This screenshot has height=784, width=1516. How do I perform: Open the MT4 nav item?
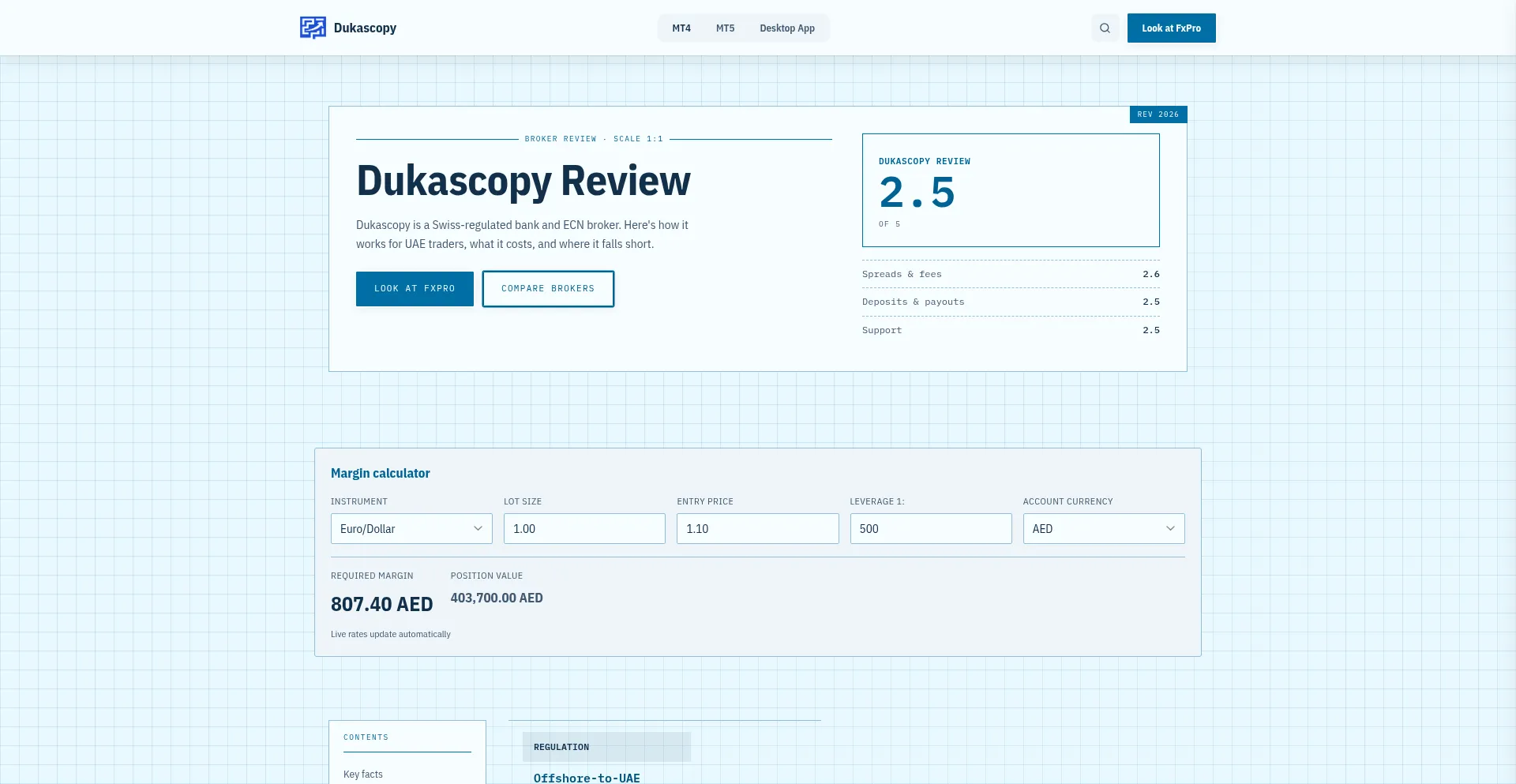pyautogui.click(x=681, y=28)
